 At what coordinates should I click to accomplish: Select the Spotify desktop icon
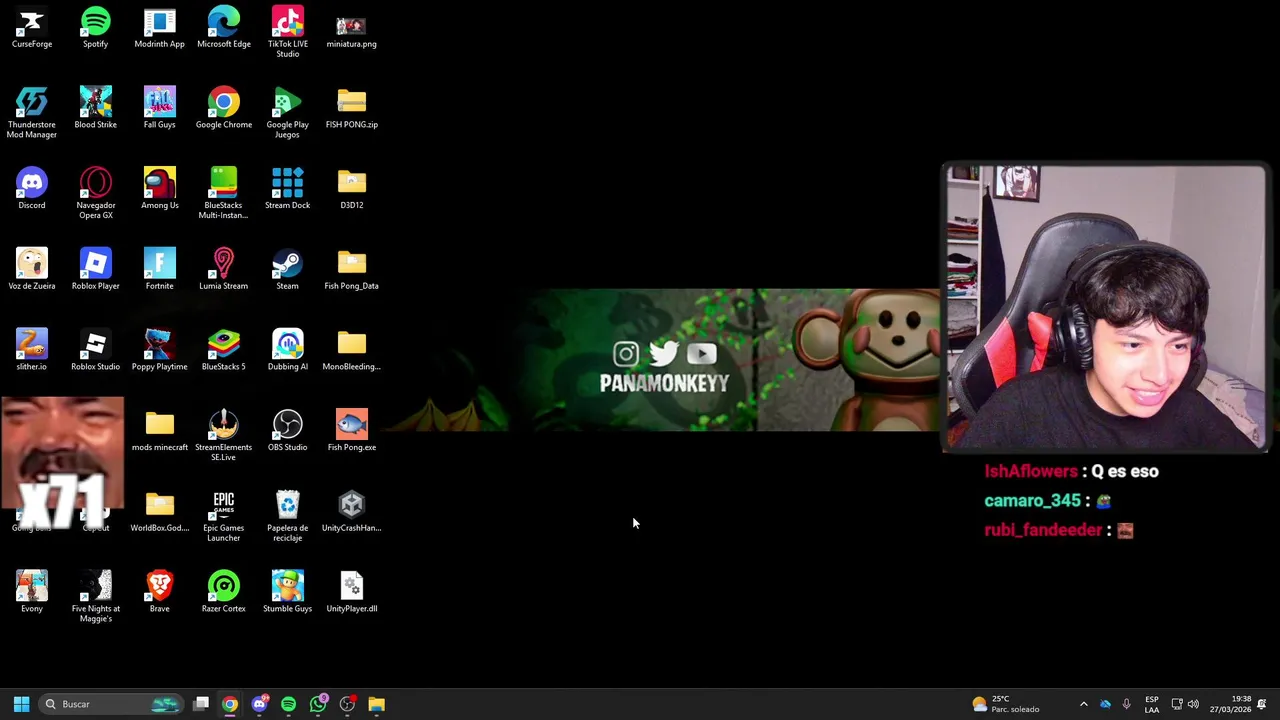tap(96, 29)
